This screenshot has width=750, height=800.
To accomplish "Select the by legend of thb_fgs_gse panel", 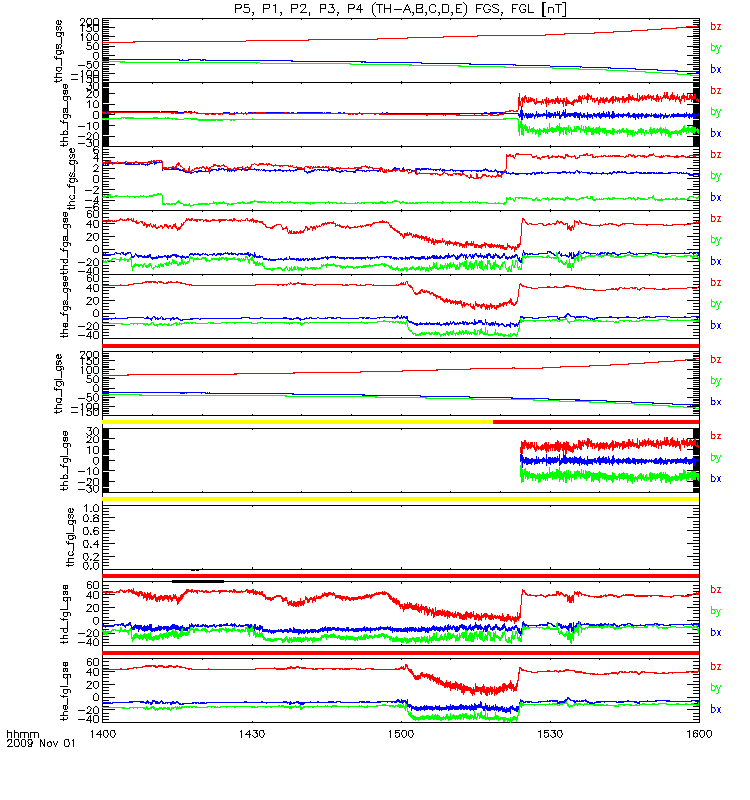I will point(716,112).
